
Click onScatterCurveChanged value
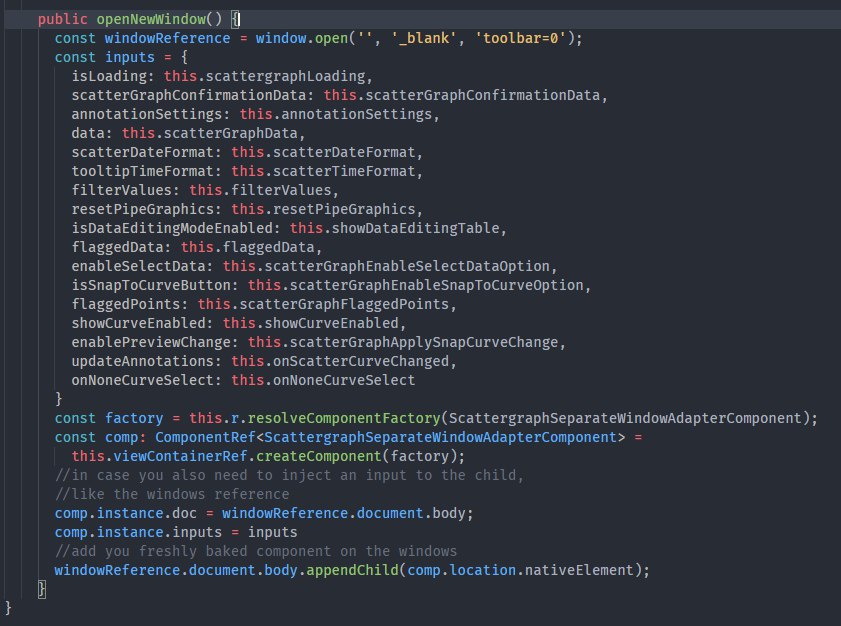point(361,362)
